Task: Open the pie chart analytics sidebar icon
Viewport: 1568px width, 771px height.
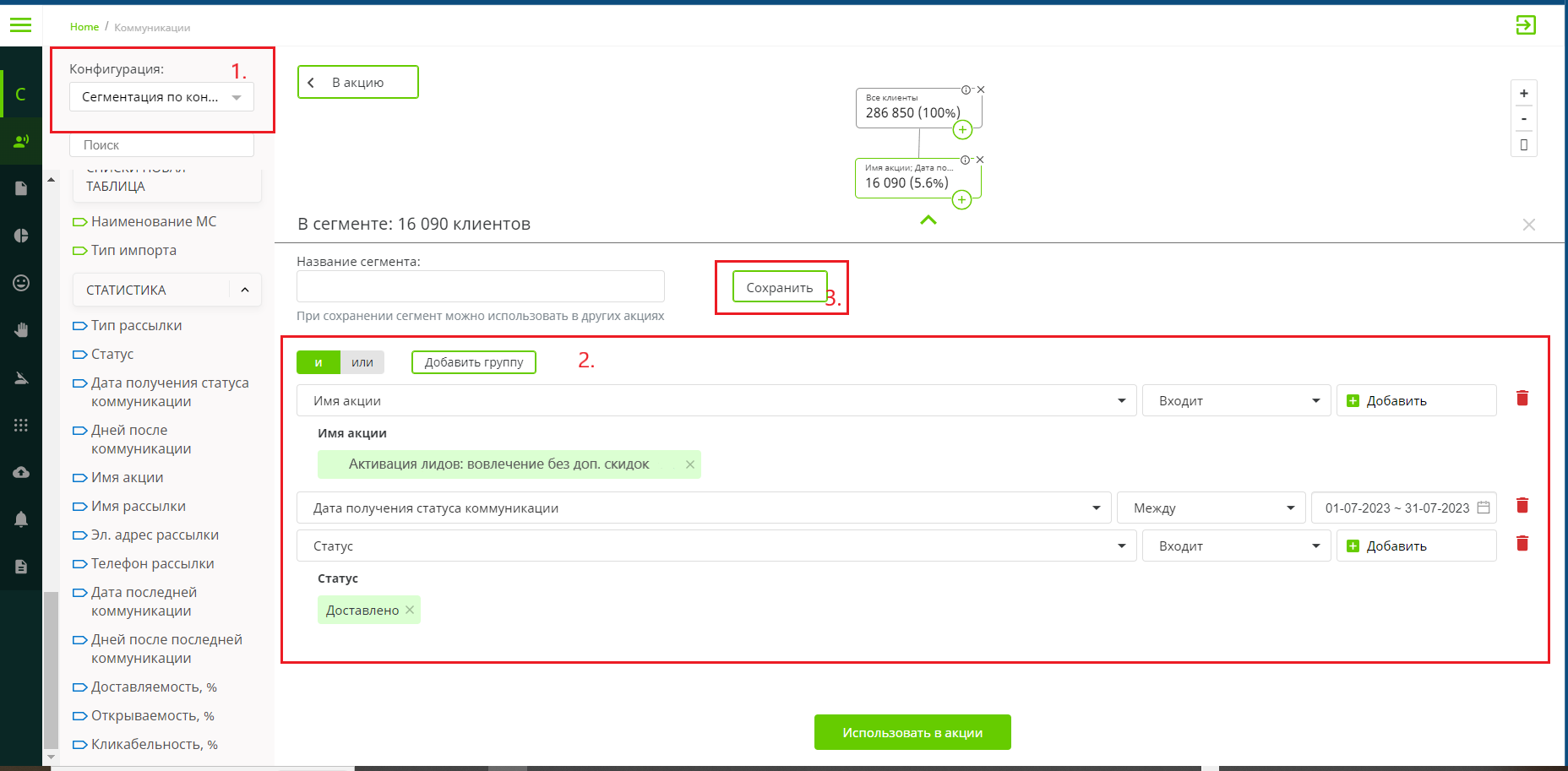Action: (21, 236)
